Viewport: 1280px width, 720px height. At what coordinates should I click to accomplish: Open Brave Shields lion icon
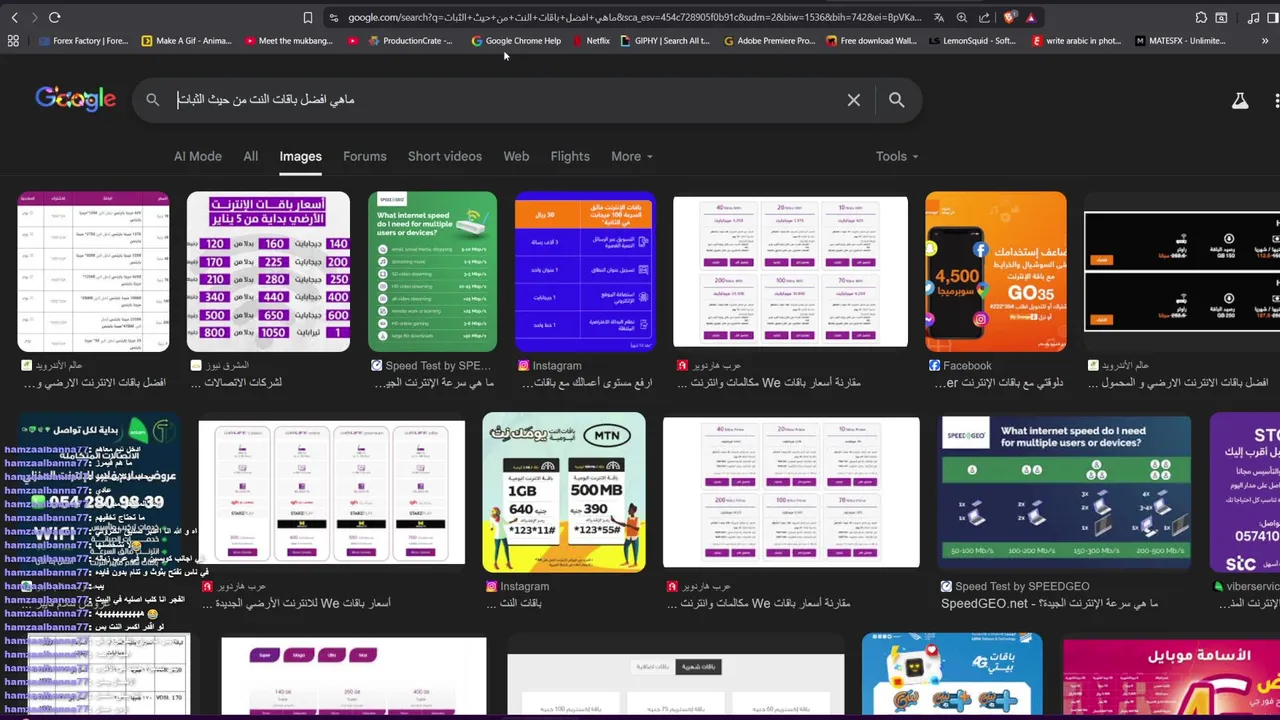[1009, 17]
